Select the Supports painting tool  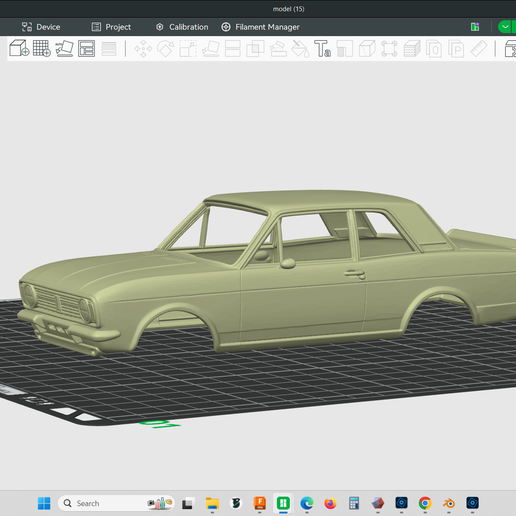point(278,49)
